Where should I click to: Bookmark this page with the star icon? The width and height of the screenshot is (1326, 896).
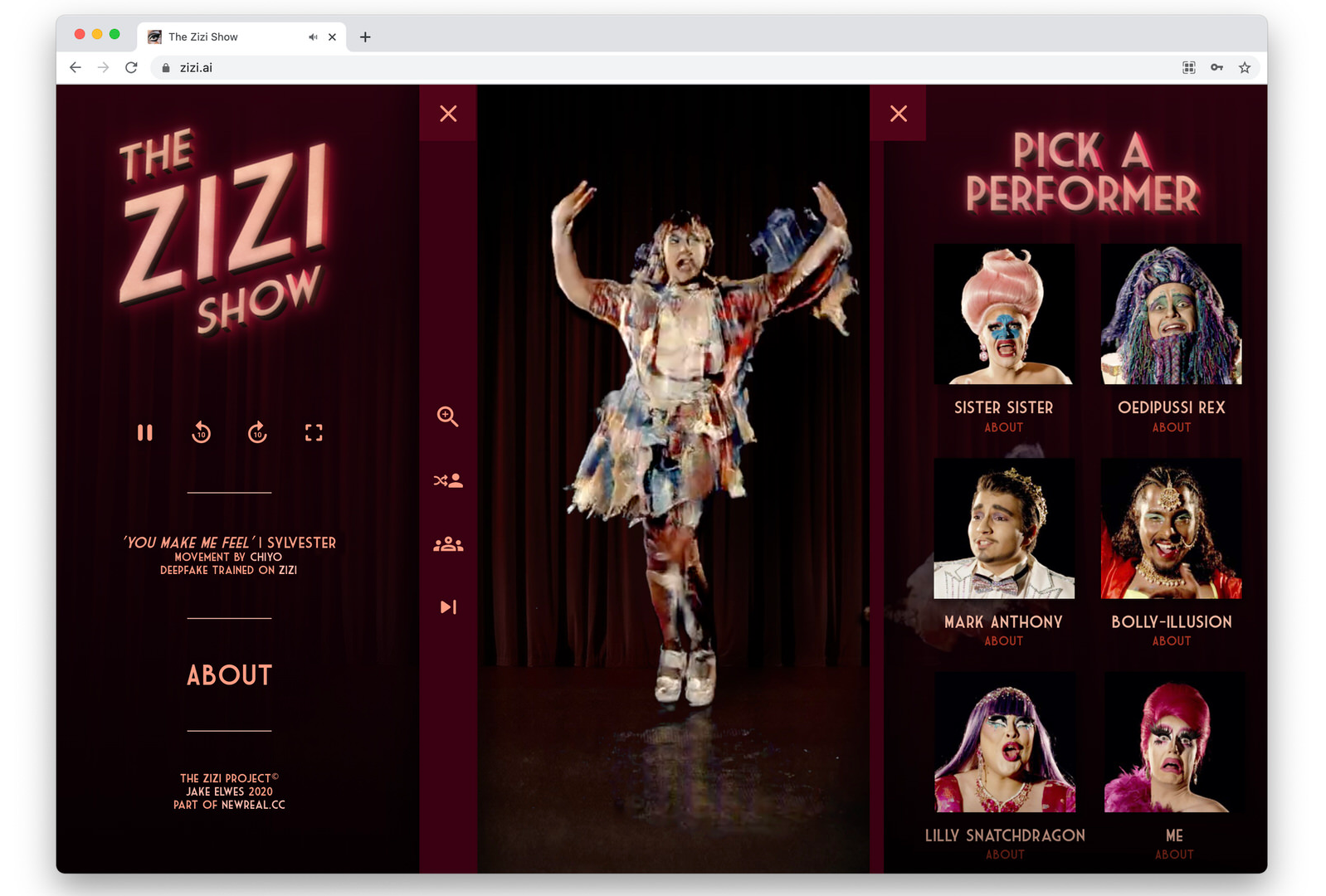pyautogui.click(x=1245, y=67)
